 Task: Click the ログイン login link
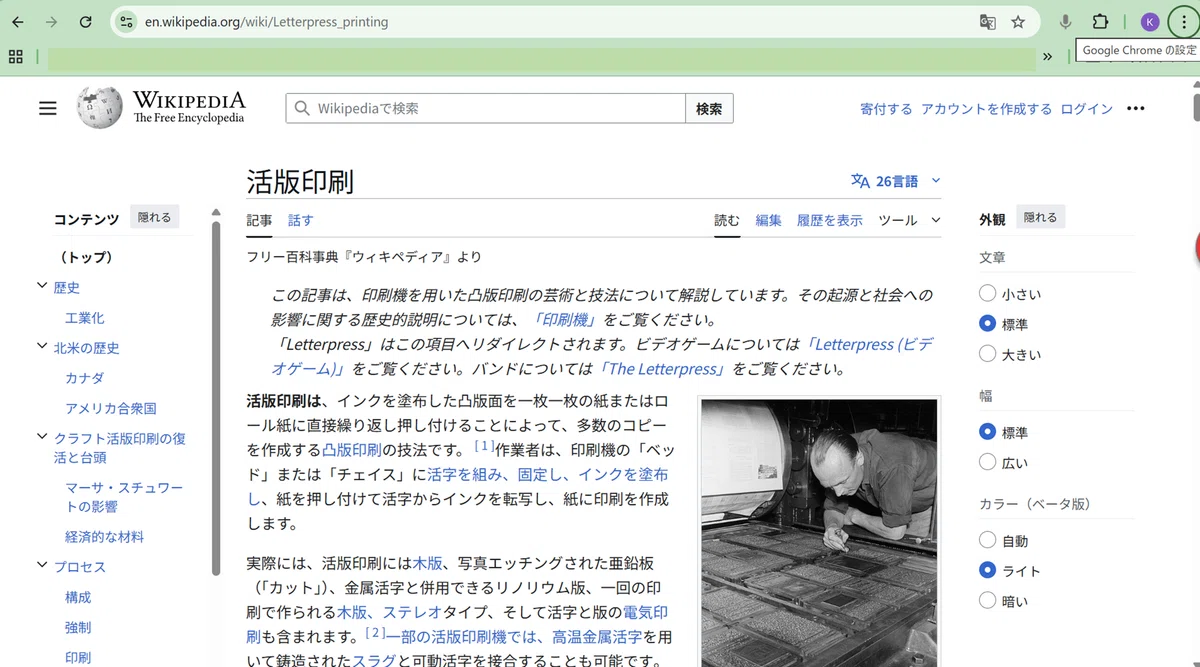[1086, 109]
